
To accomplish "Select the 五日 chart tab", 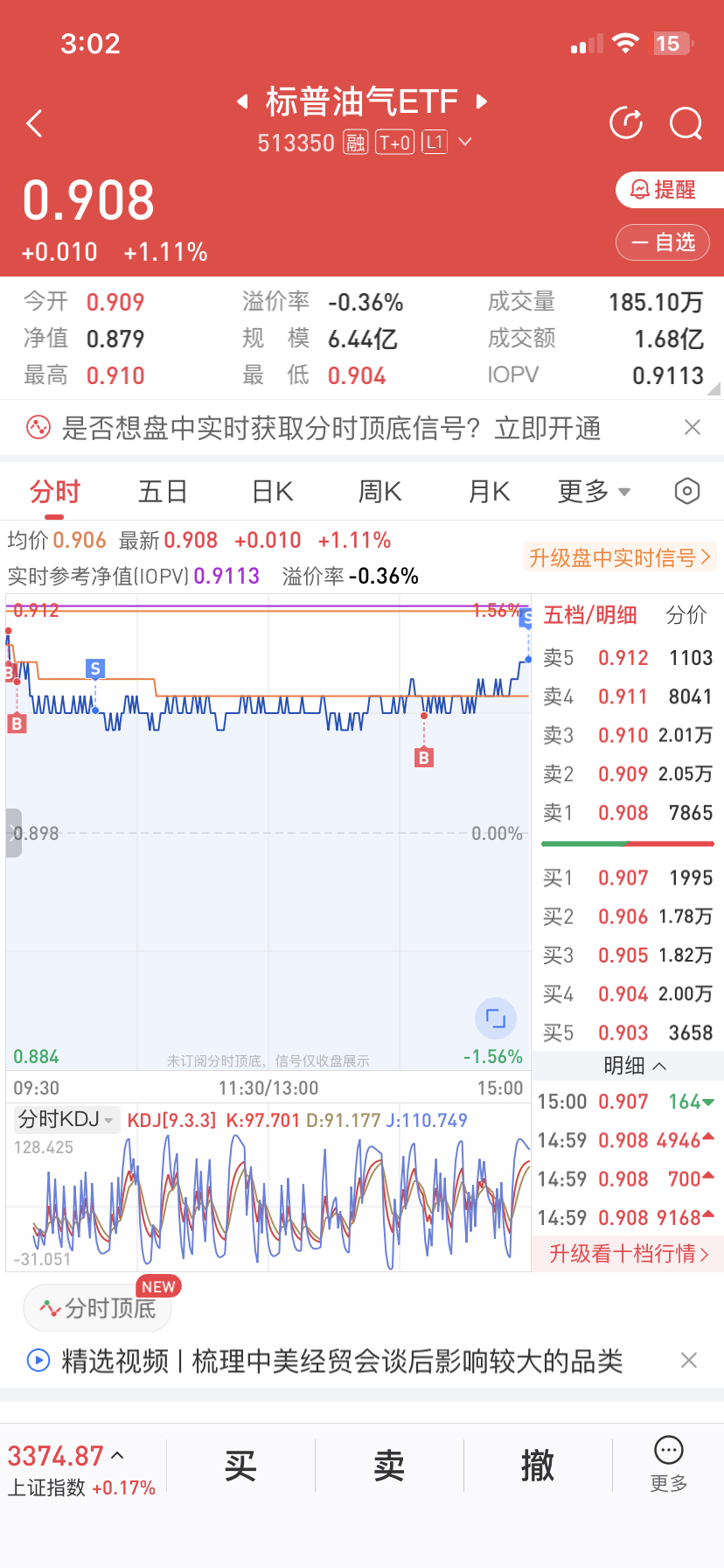I will tap(163, 492).
